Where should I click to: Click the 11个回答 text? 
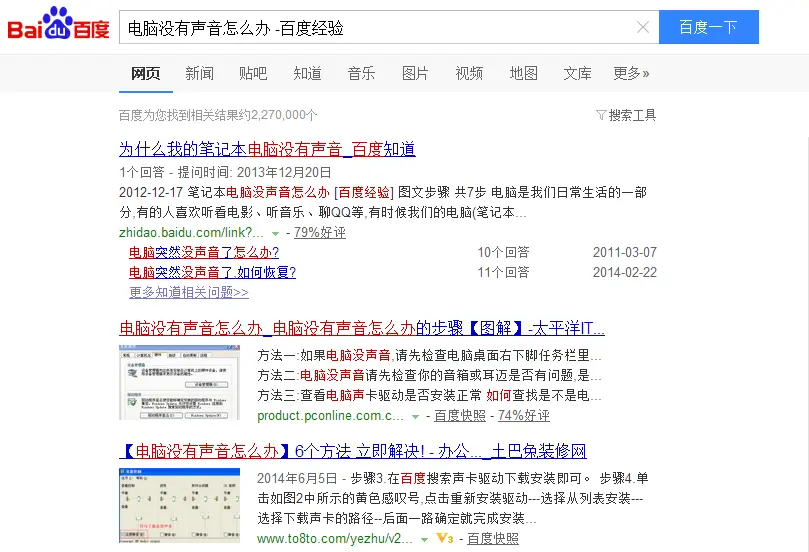tap(504, 272)
